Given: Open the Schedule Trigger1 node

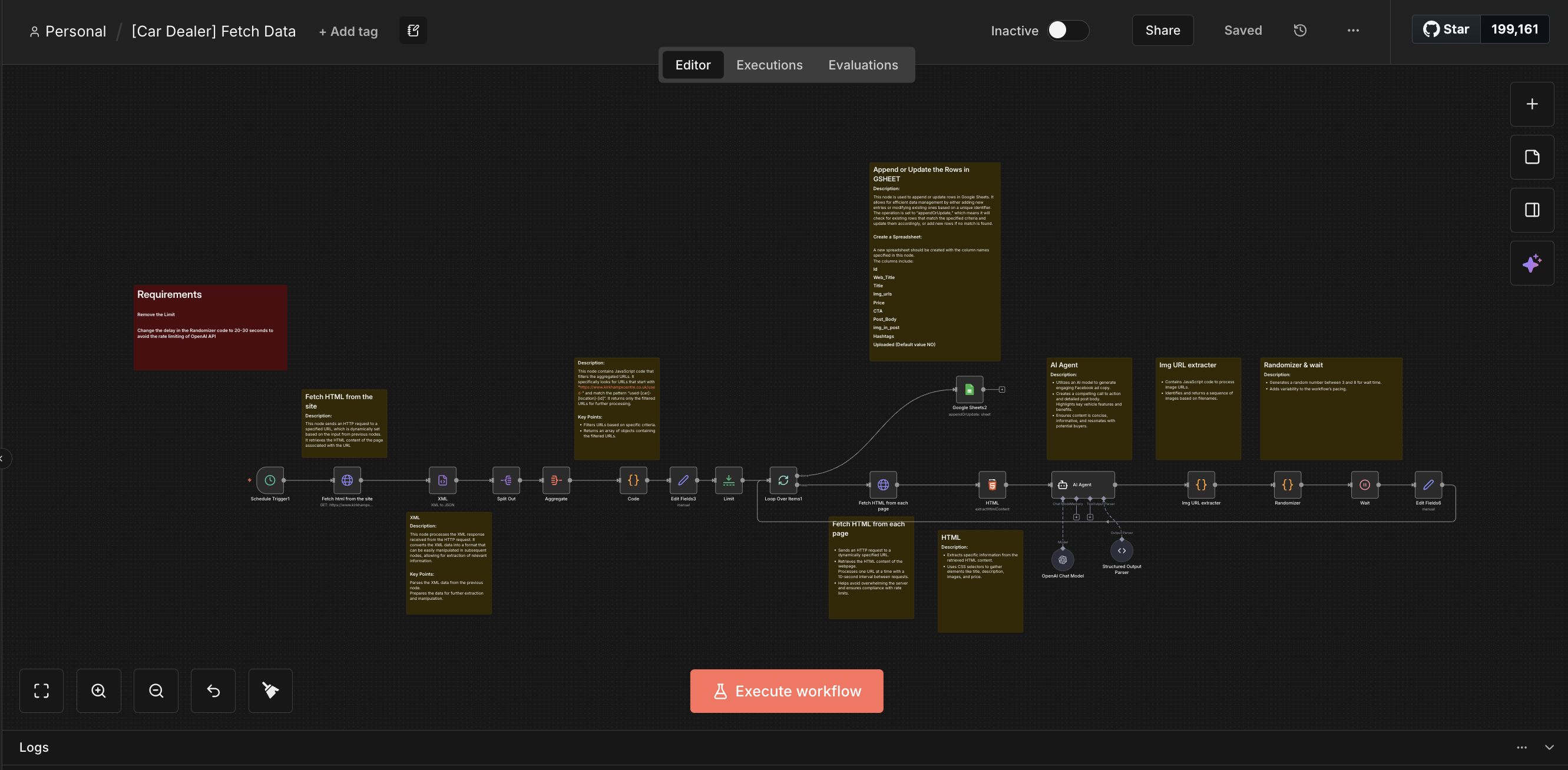Looking at the screenshot, I should tap(270, 480).
